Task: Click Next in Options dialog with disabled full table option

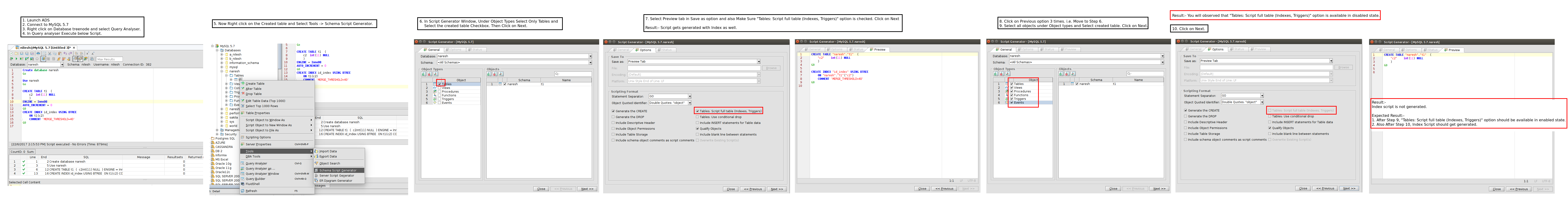Action: pos(1349,188)
